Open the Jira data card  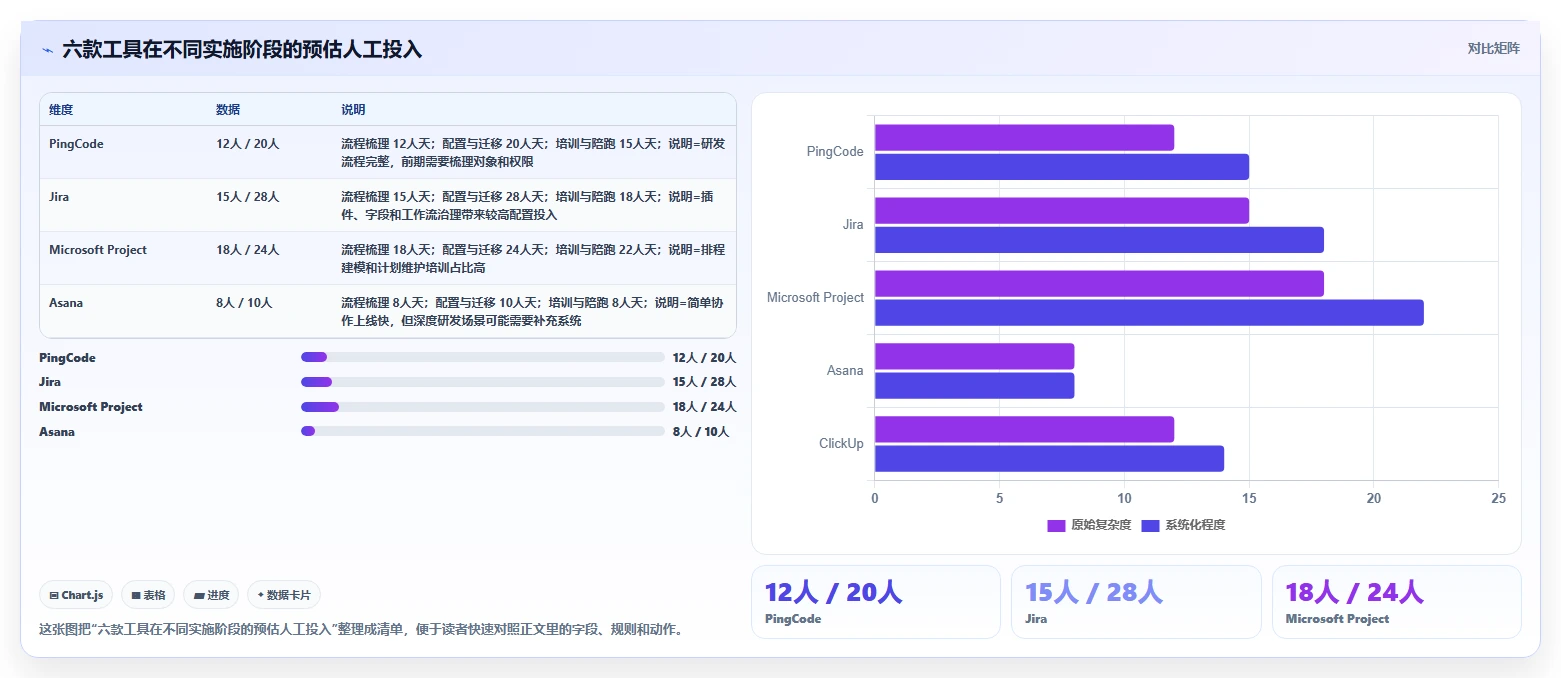[1136, 602]
